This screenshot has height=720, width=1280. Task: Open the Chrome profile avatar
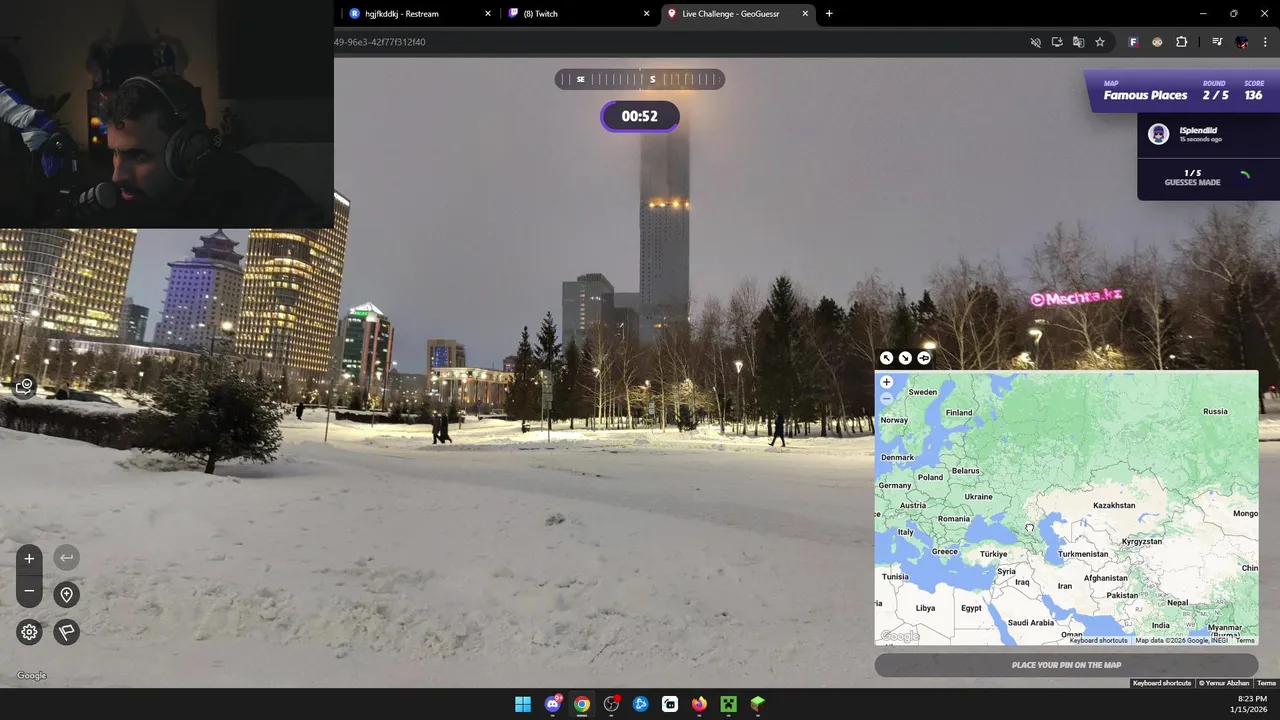coord(1242,42)
